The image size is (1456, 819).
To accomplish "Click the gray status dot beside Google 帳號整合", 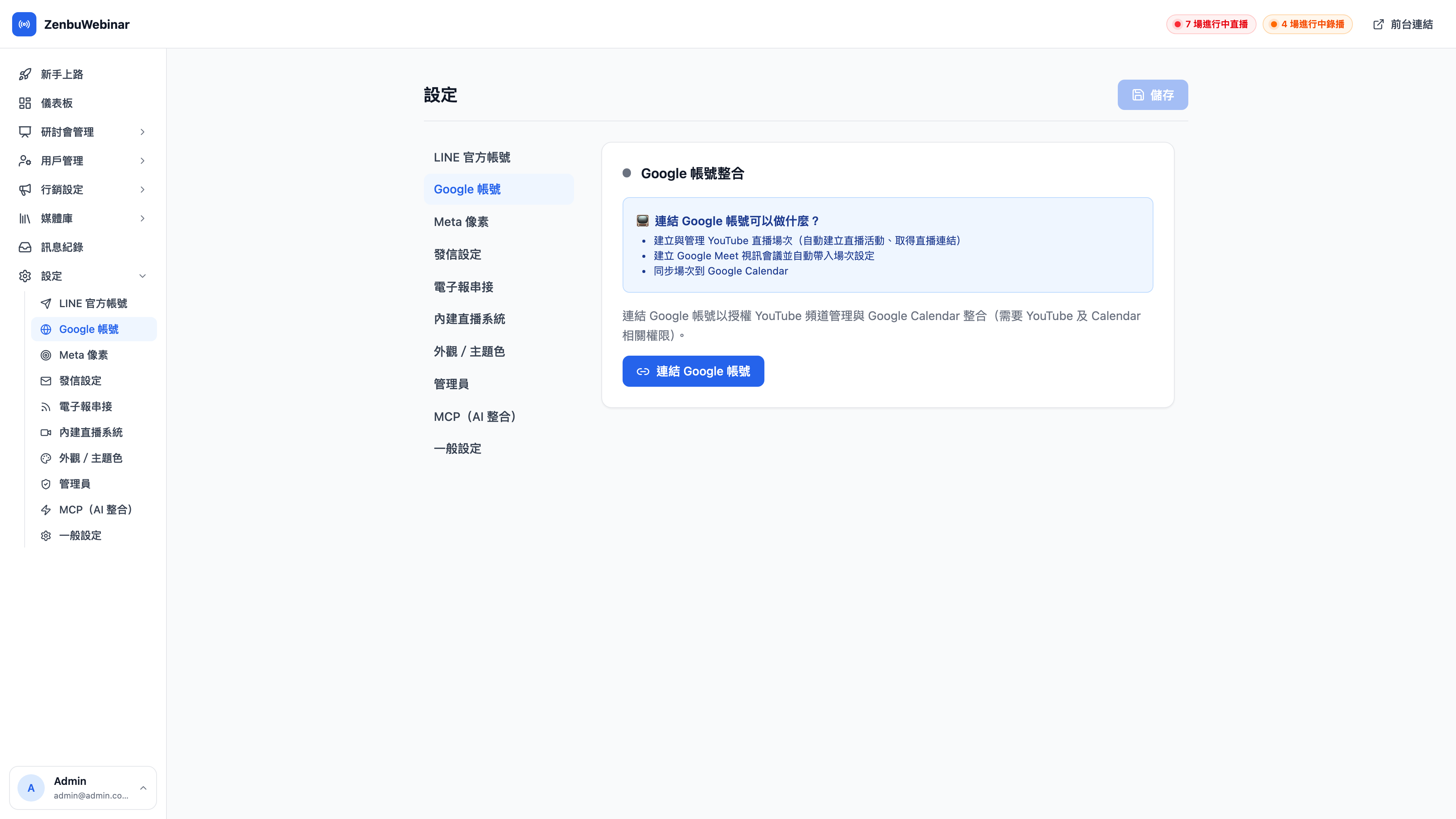I will [x=627, y=173].
